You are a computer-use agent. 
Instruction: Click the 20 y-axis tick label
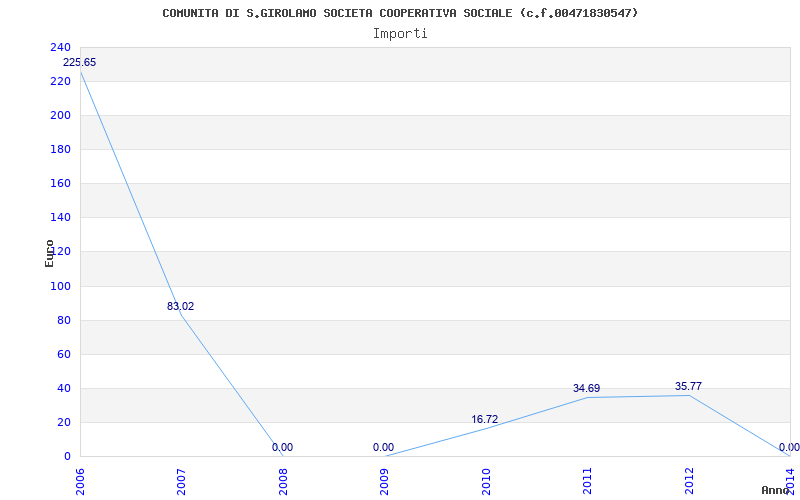[x=64, y=422]
